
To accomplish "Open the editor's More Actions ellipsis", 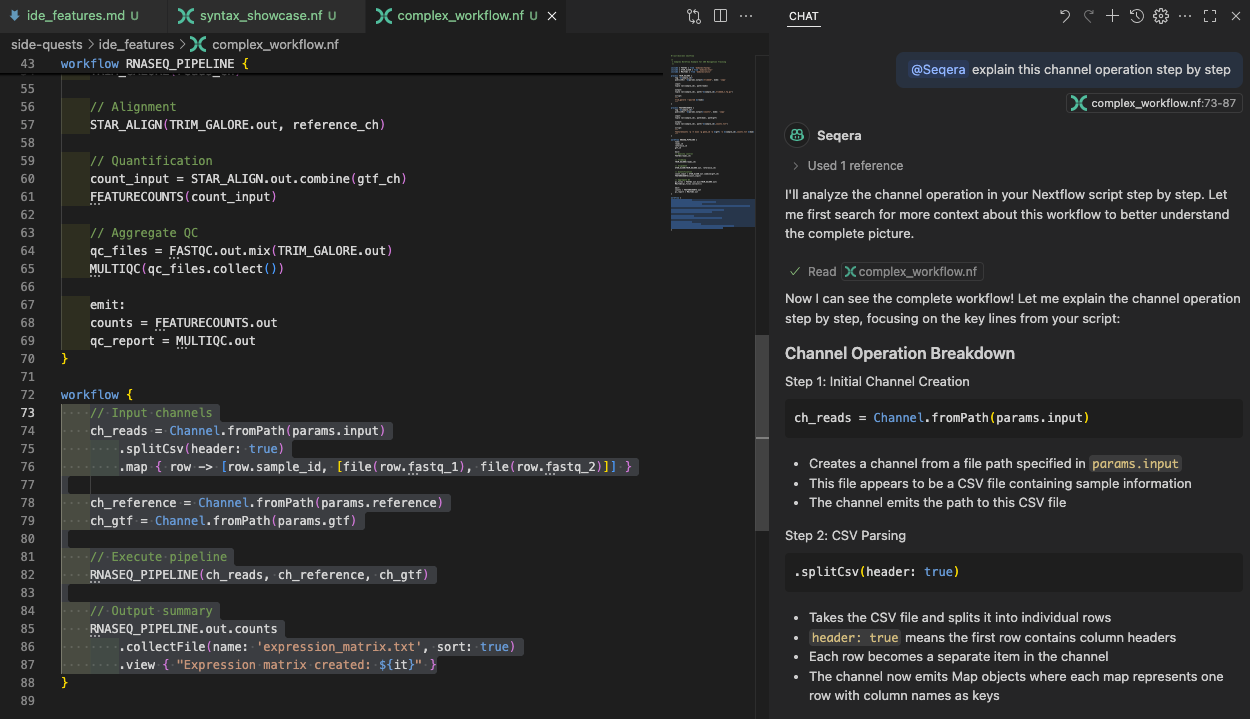I will [x=746, y=16].
